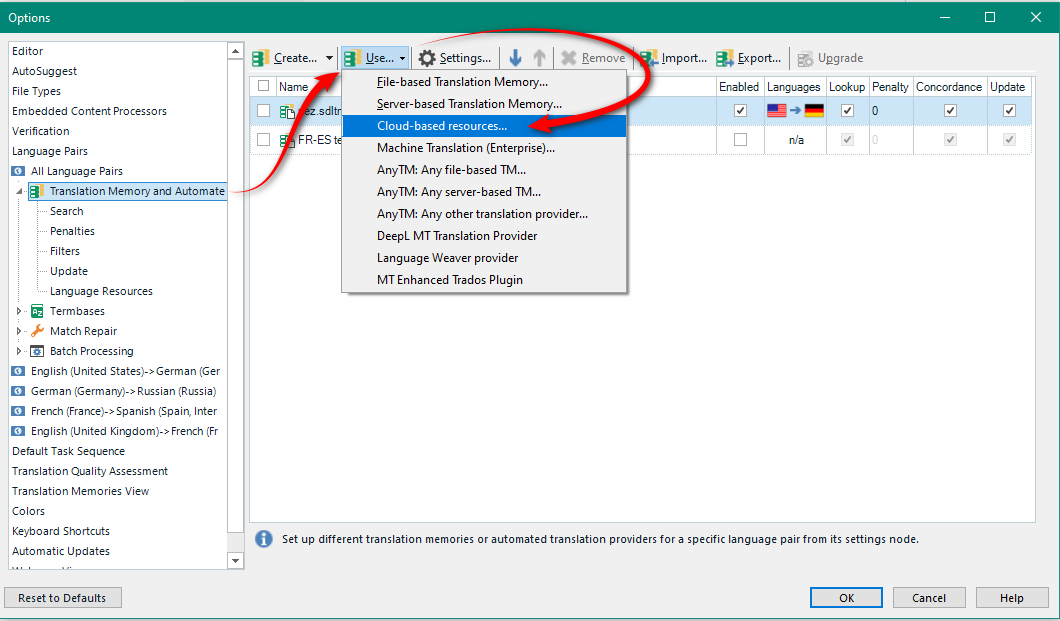Toggle Lookup checkbox in first row
Viewport: 1060px width, 621px height.
pyautogui.click(x=847, y=111)
